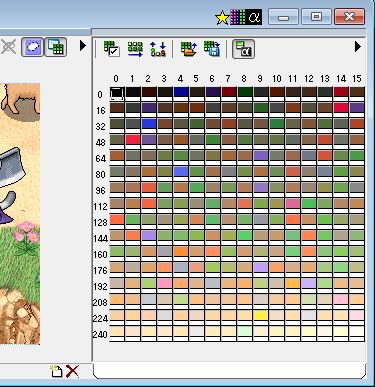Click the pink flowers in the image canvas
Screen dimensions: 375x387
point(28,232)
